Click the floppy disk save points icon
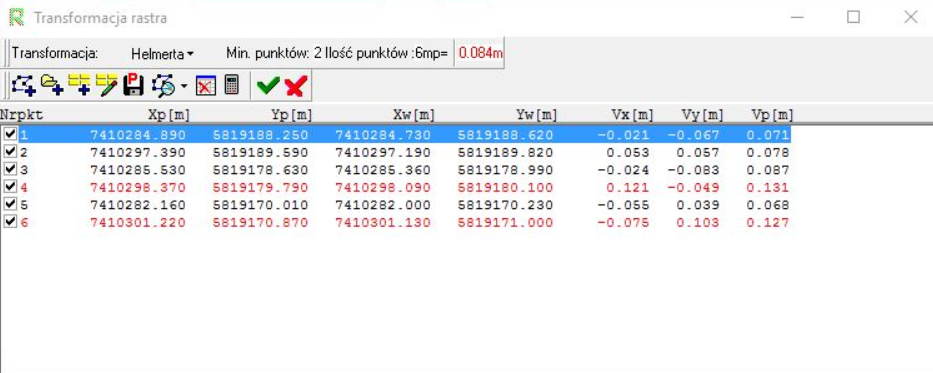 134,86
